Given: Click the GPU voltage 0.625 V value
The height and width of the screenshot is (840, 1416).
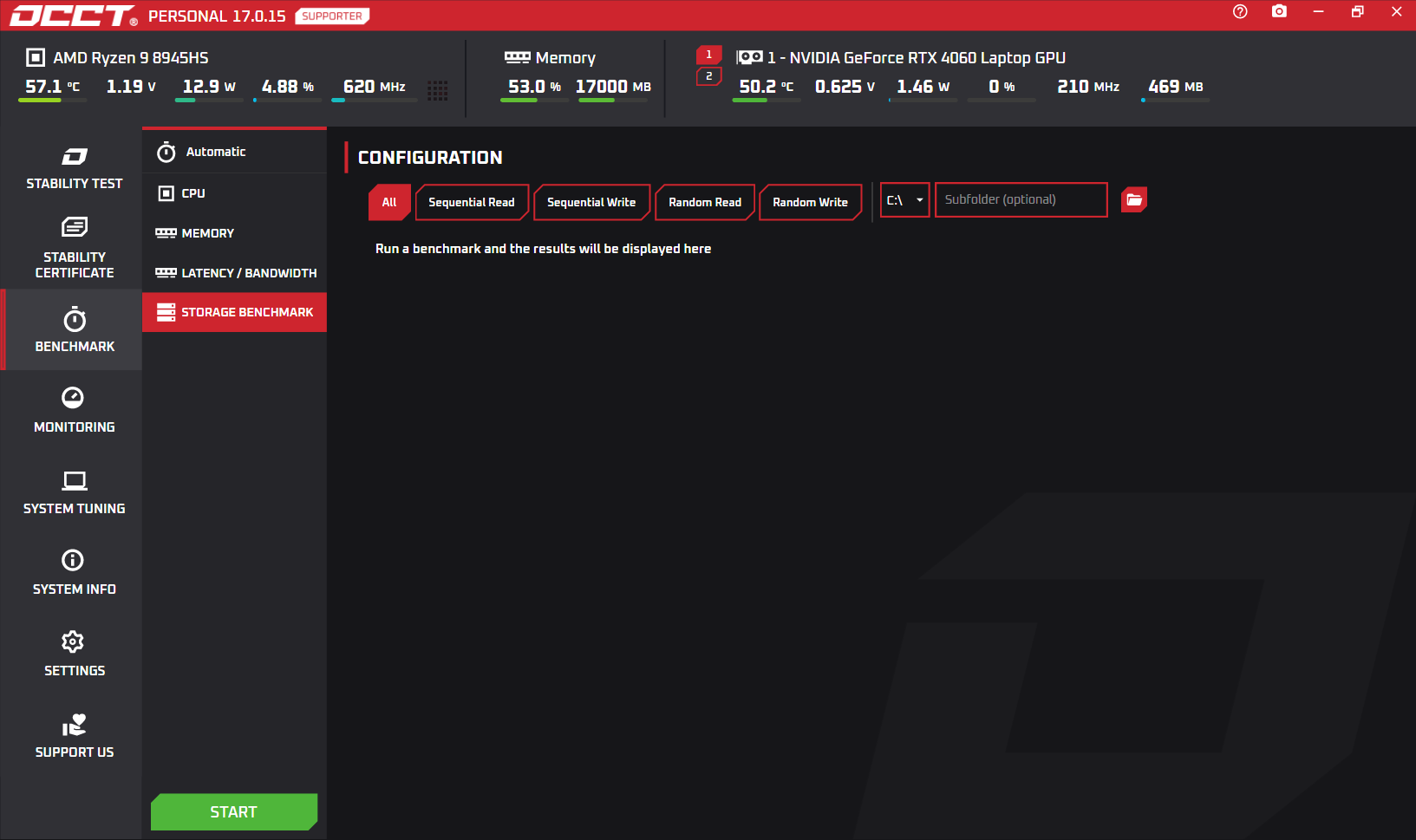Looking at the screenshot, I should tap(845, 87).
